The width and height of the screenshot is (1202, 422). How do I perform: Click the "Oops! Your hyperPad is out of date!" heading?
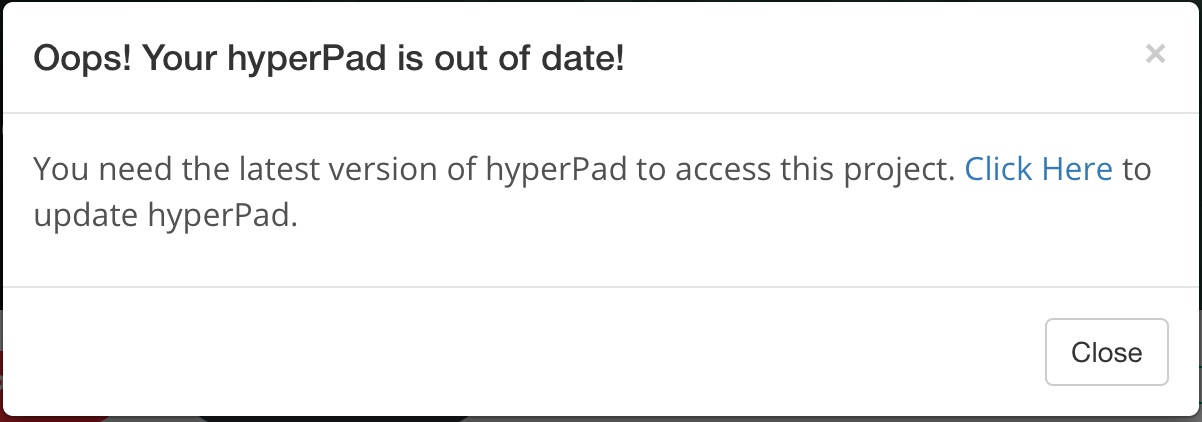[x=329, y=58]
